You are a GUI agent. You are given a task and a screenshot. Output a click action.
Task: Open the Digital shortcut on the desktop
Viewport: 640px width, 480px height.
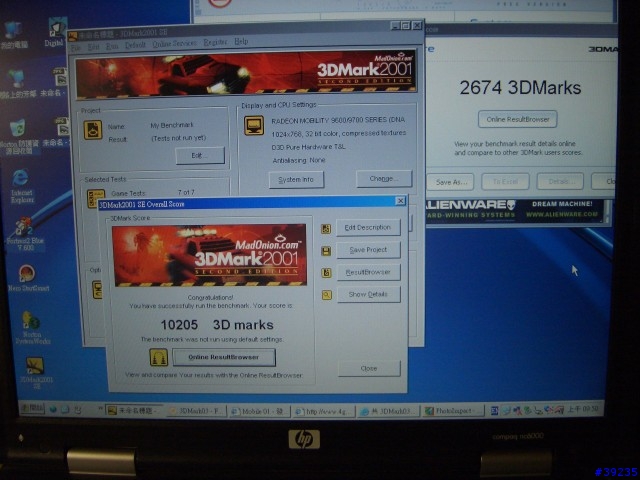55,31
